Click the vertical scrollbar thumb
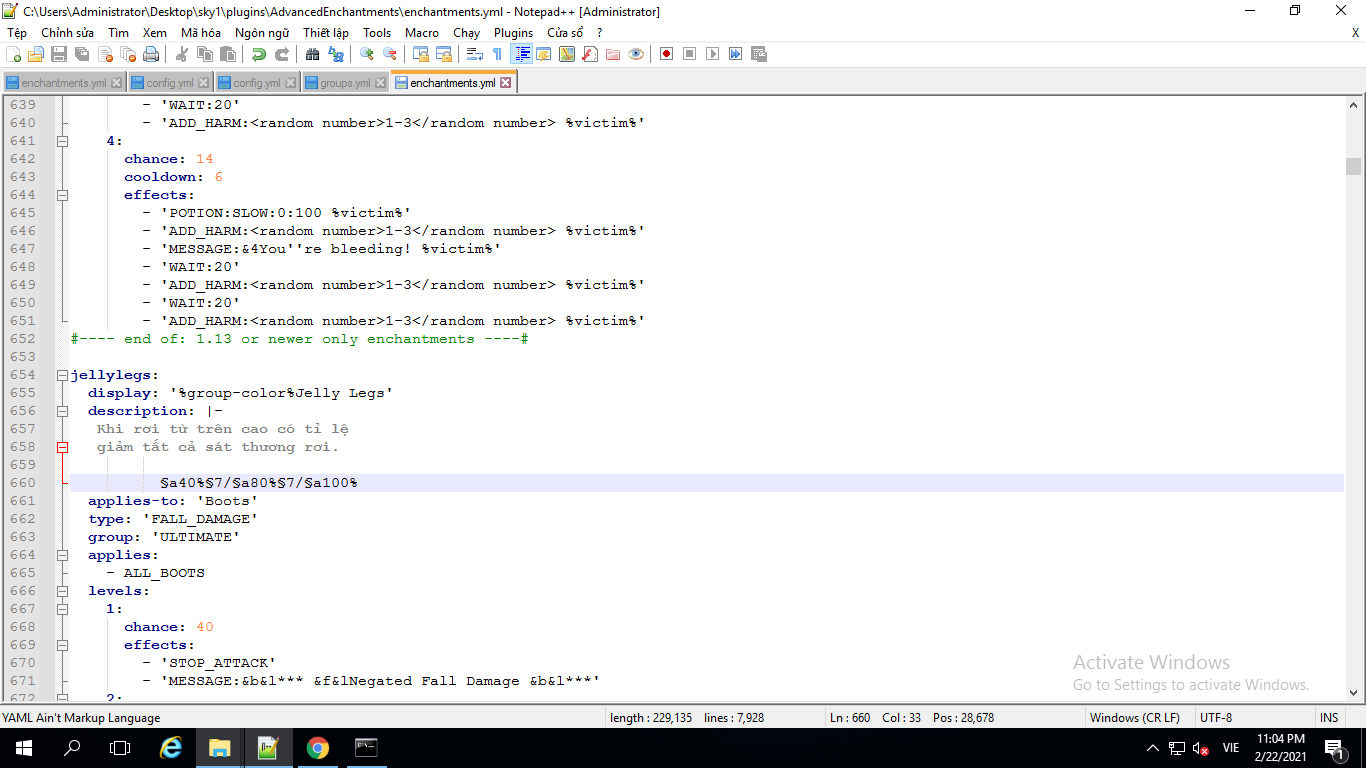 click(1353, 166)
